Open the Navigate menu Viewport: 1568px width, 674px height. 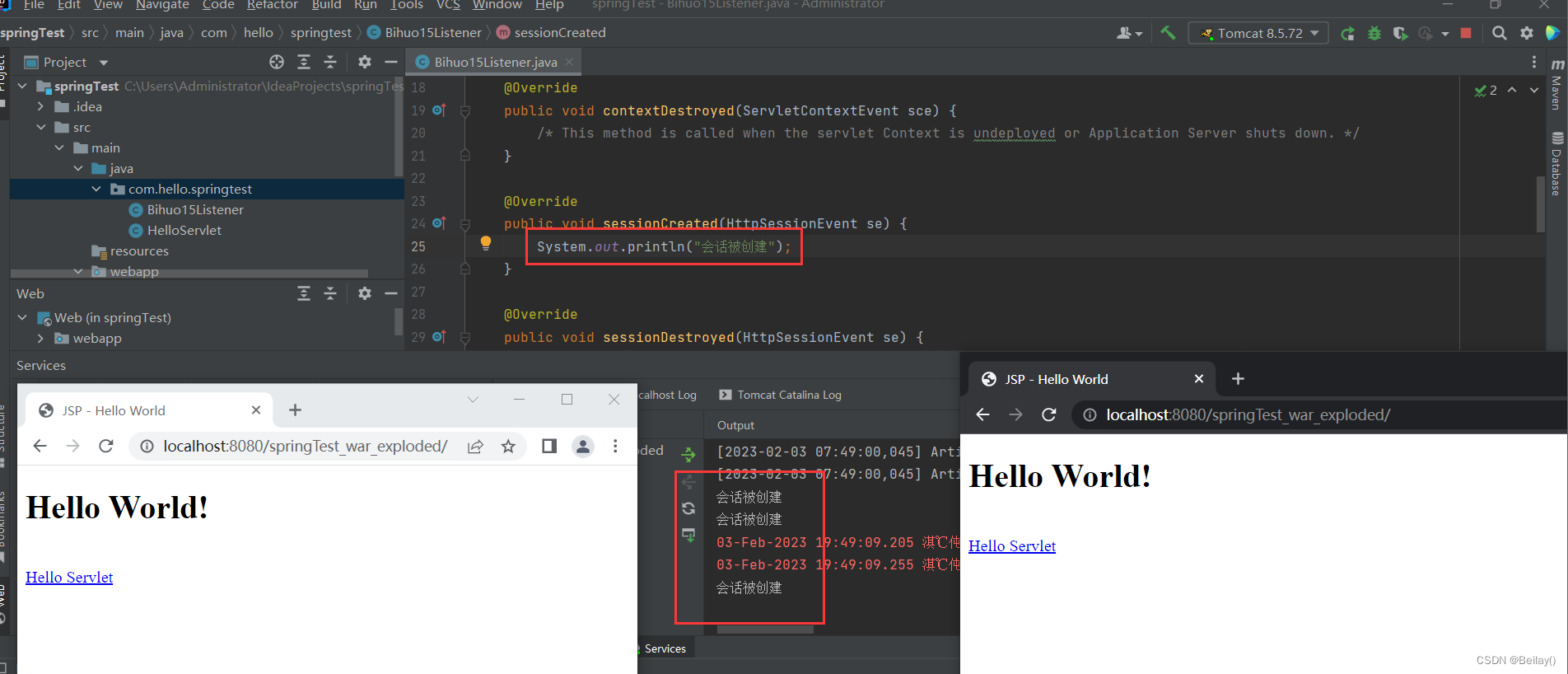(x=162, y=5)
